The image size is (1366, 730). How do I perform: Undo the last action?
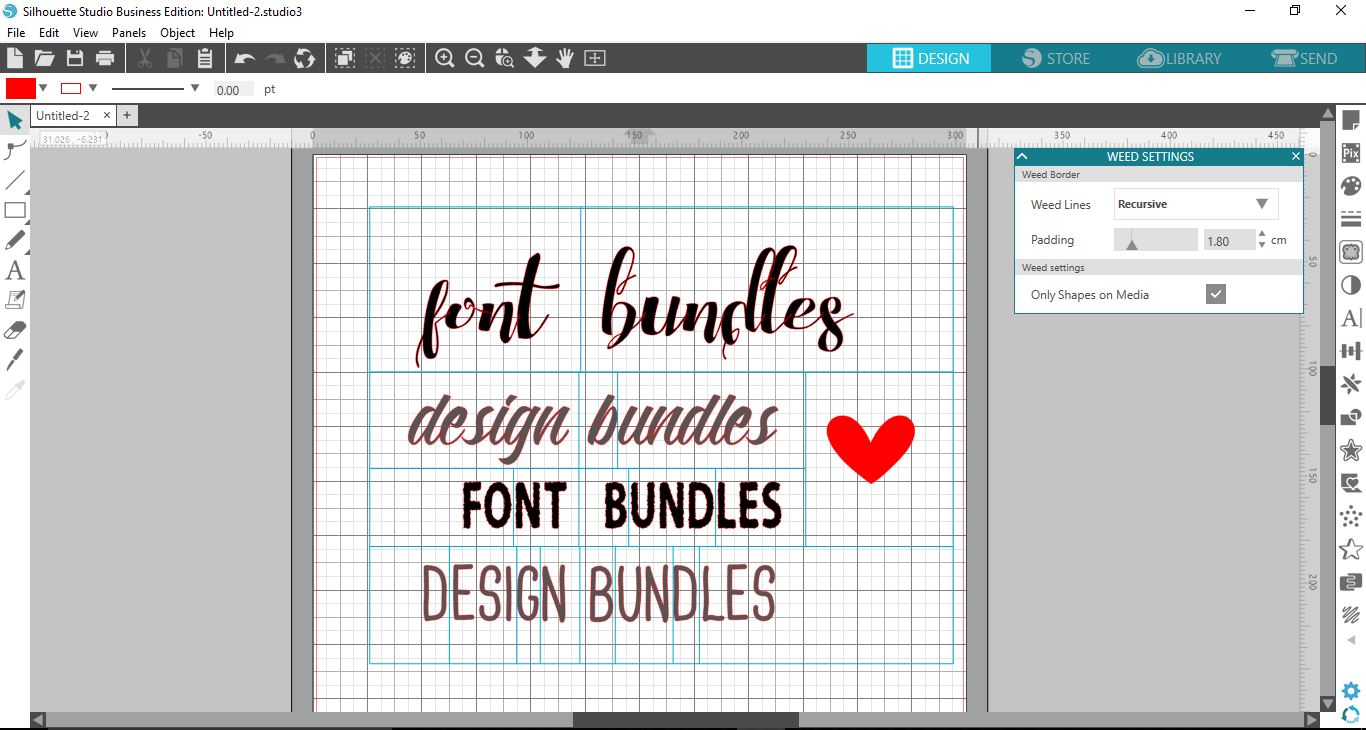[244, 58]
